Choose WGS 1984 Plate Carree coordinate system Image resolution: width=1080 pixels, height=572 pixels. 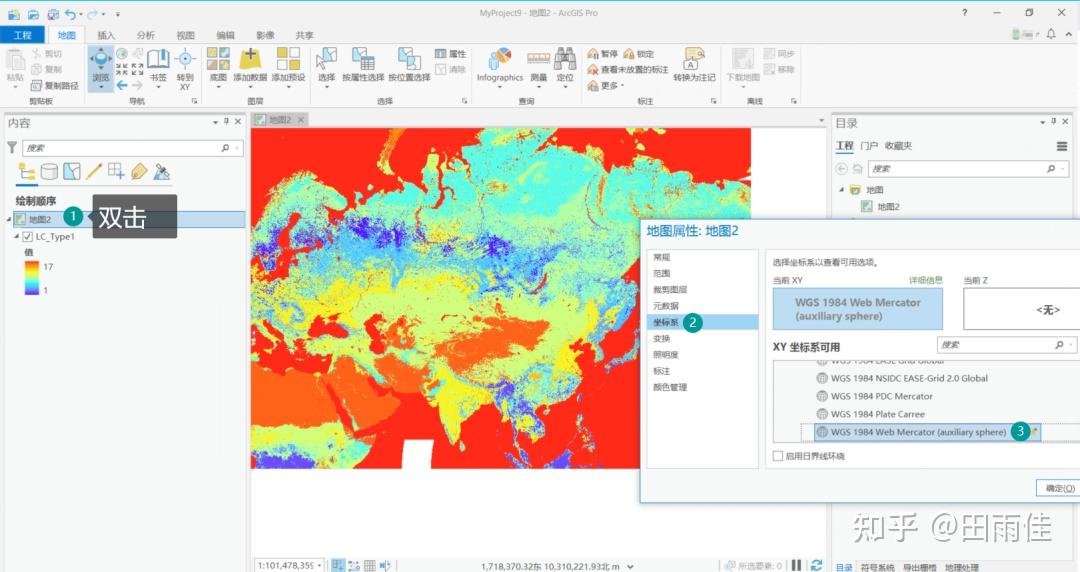pos(878,414)
